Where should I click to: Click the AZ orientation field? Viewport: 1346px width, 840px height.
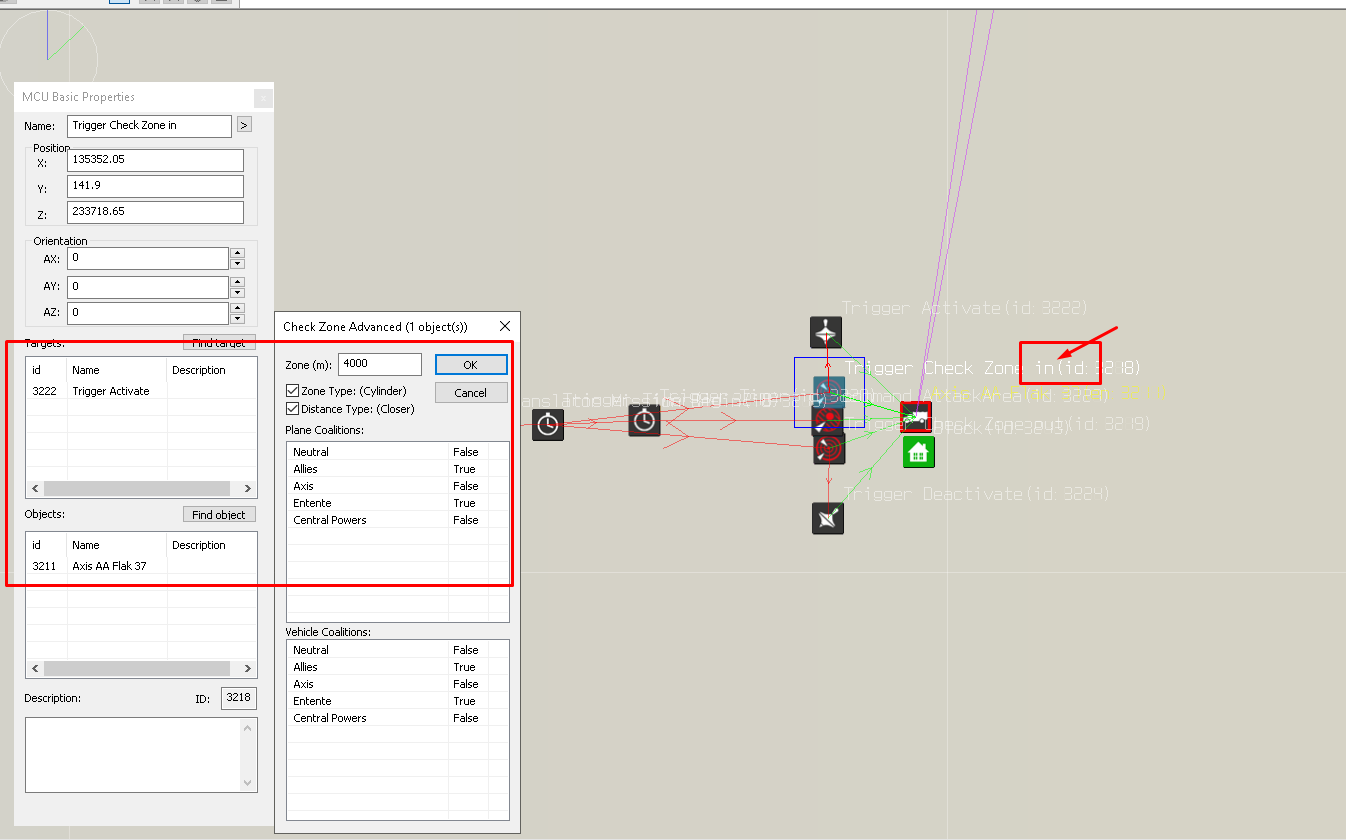pos(148,312)
